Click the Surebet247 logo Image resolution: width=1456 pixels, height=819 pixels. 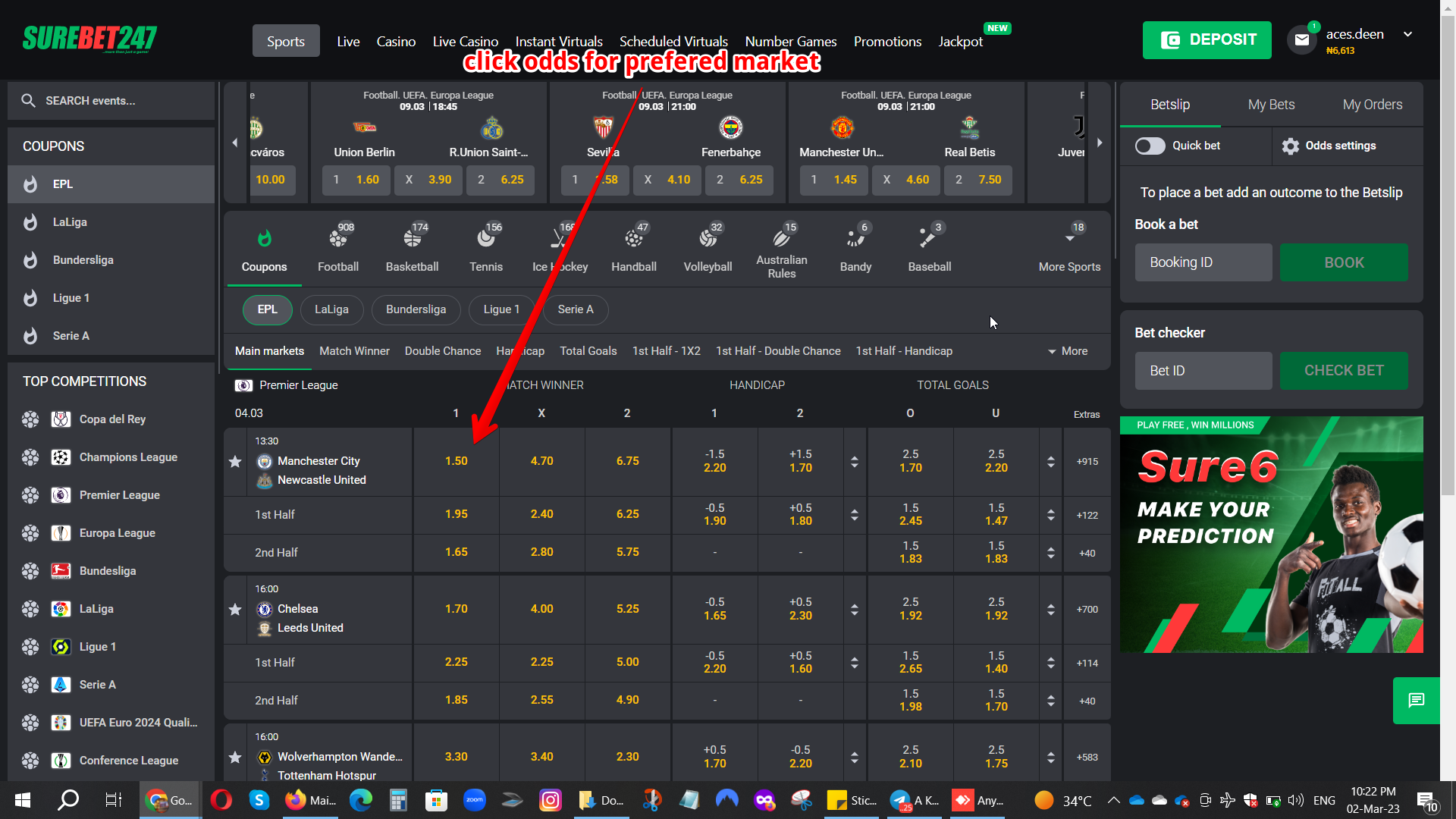tap(89, 39)
